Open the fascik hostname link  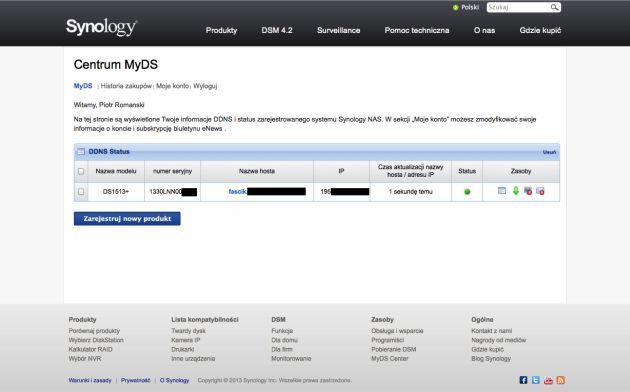pyautogui.click(x=237, y=192)
